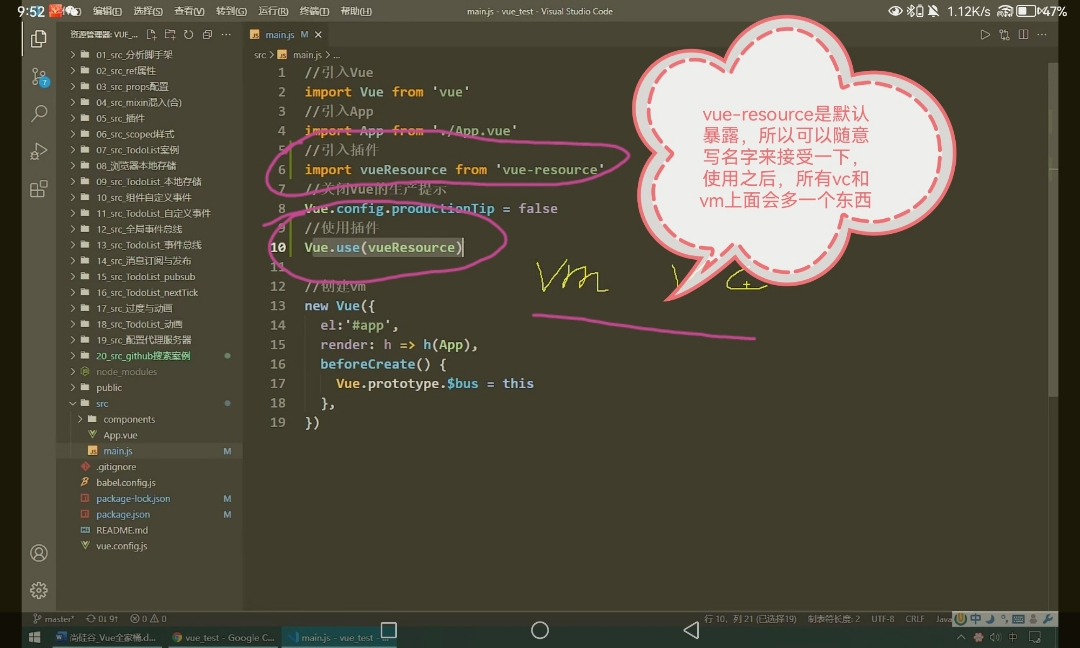Click the New File icon in explorer header
The height and width of the screenshot is (648, 1080).
point(152,34)
